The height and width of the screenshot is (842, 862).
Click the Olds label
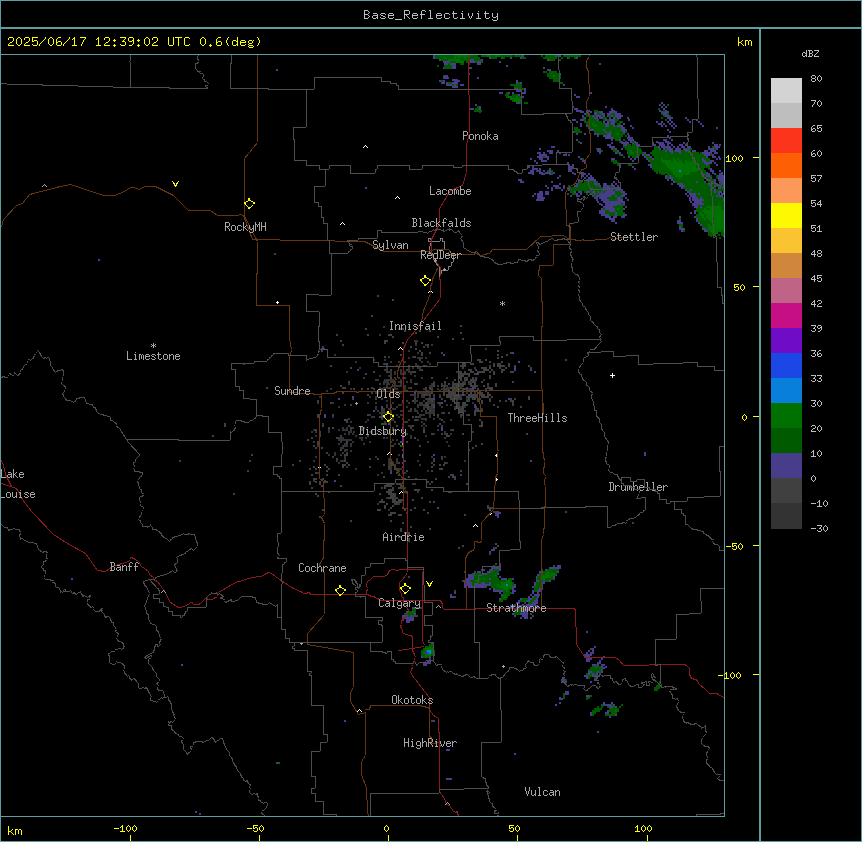coord(388,394)
